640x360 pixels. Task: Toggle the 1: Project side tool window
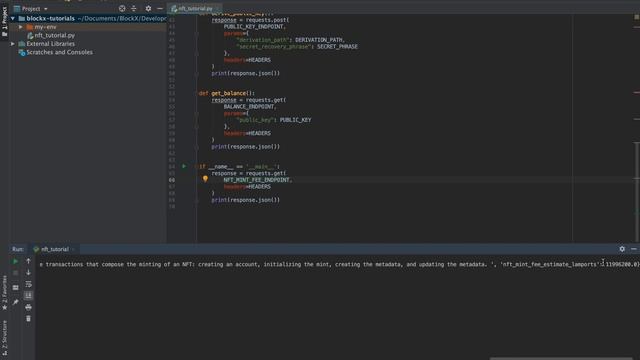(x=4, y=21)
